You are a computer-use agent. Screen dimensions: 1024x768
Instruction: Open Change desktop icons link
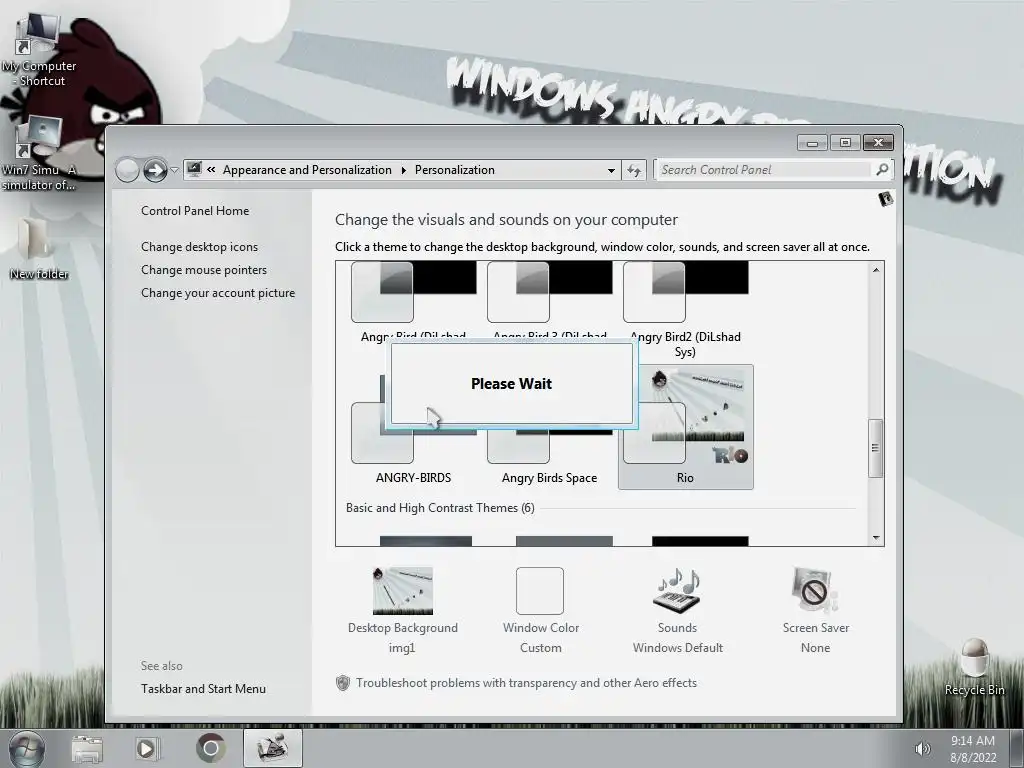click(x=199, y=247)
